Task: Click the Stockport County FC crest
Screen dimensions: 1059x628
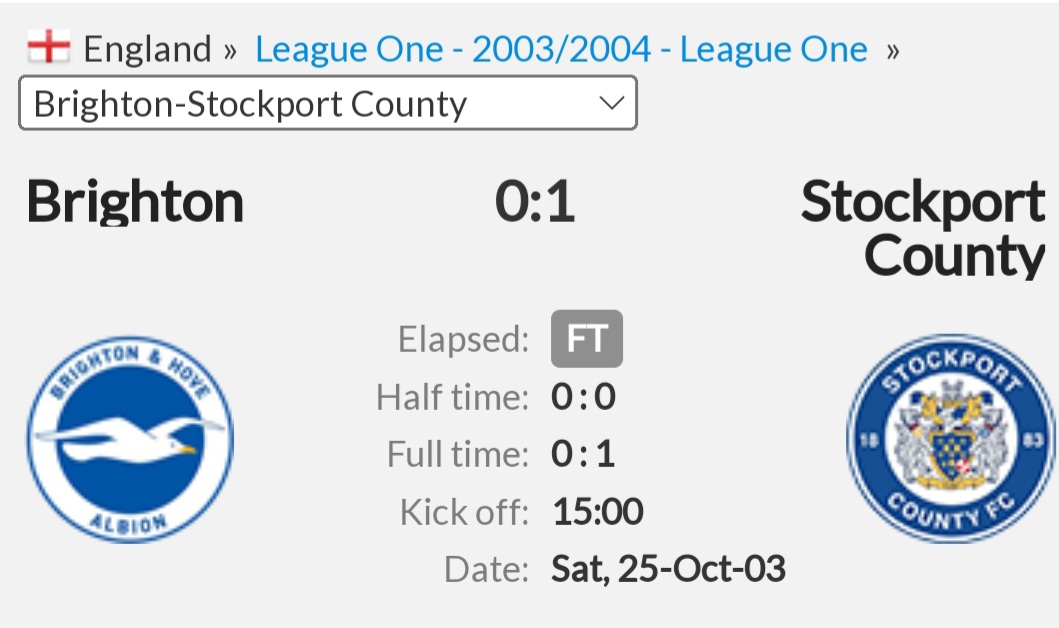Action: tap(950, 438)
